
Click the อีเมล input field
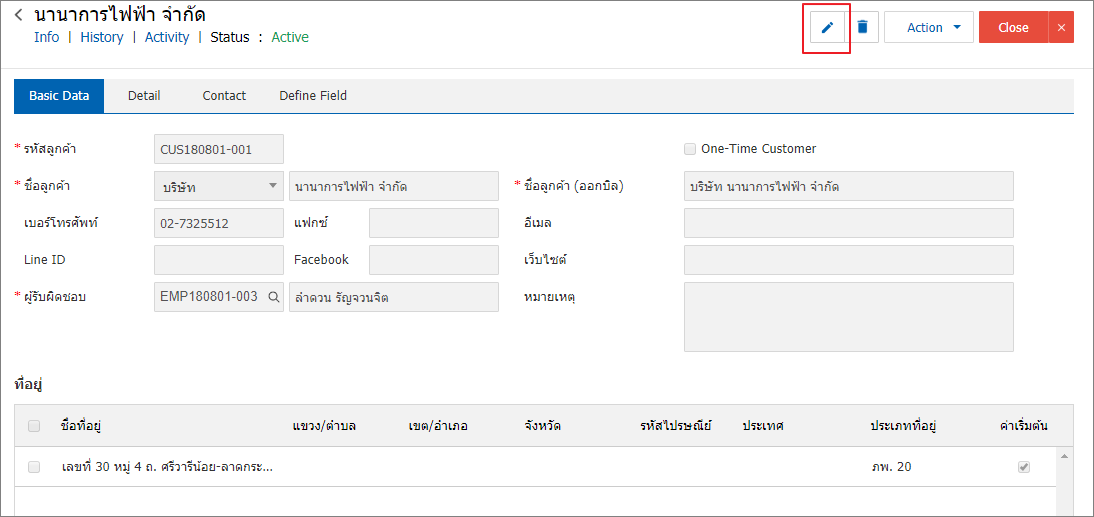(x=848, y=223)
